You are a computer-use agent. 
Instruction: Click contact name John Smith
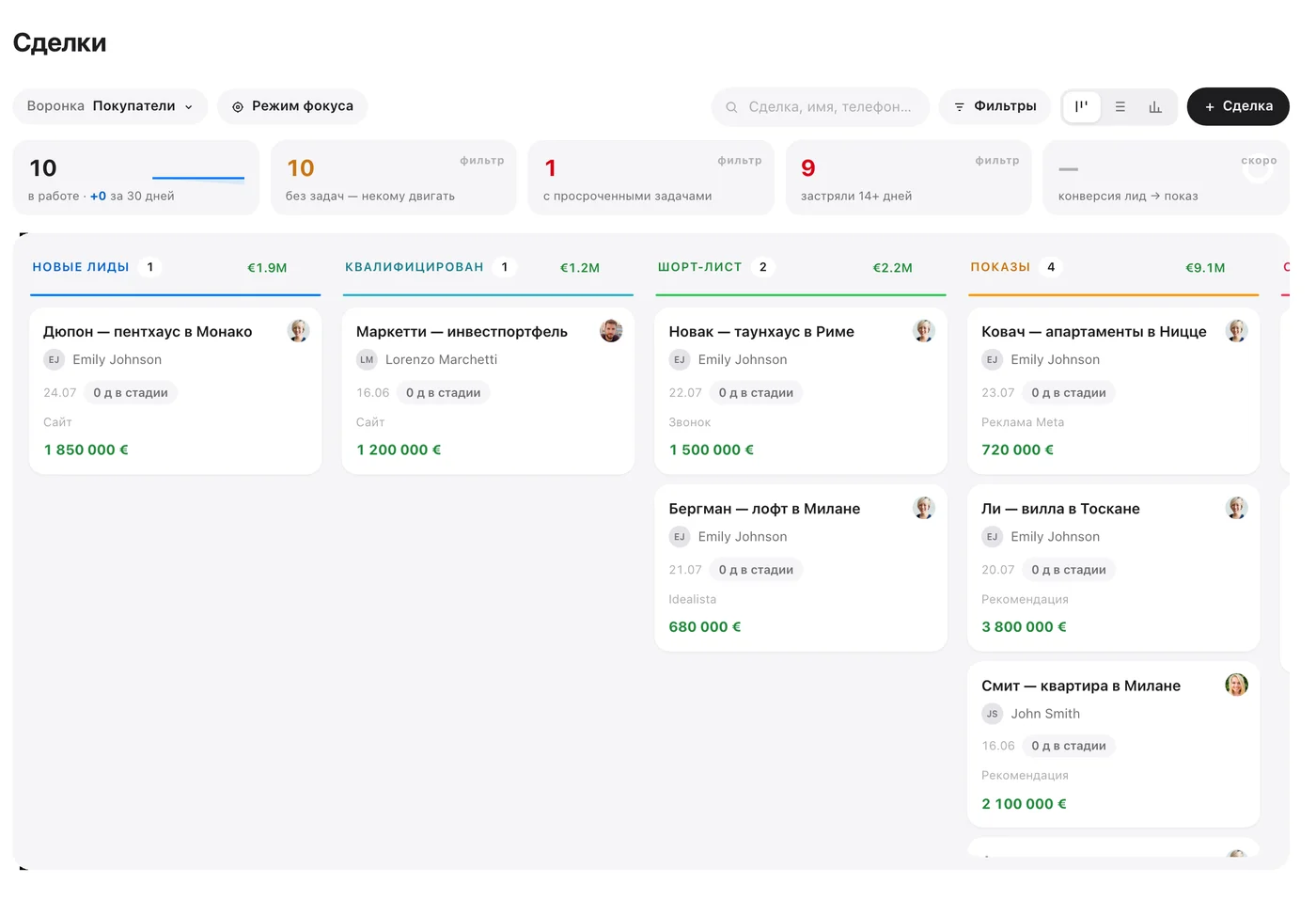1045,714
